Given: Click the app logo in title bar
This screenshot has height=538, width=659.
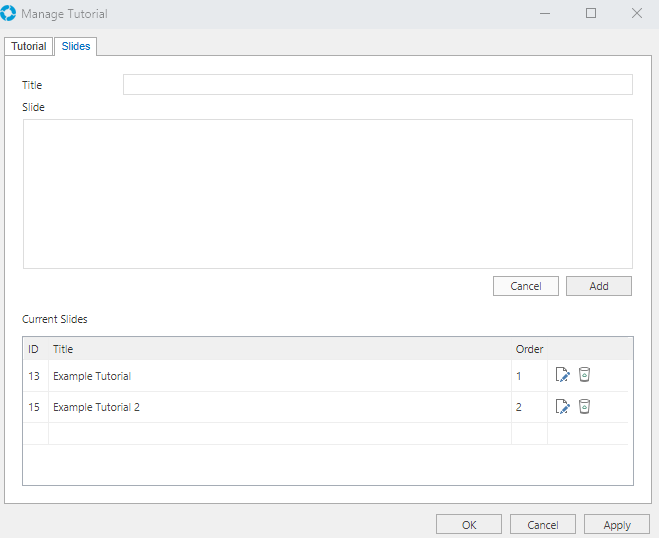Looking at the screenshot, I should click(9, 14).
